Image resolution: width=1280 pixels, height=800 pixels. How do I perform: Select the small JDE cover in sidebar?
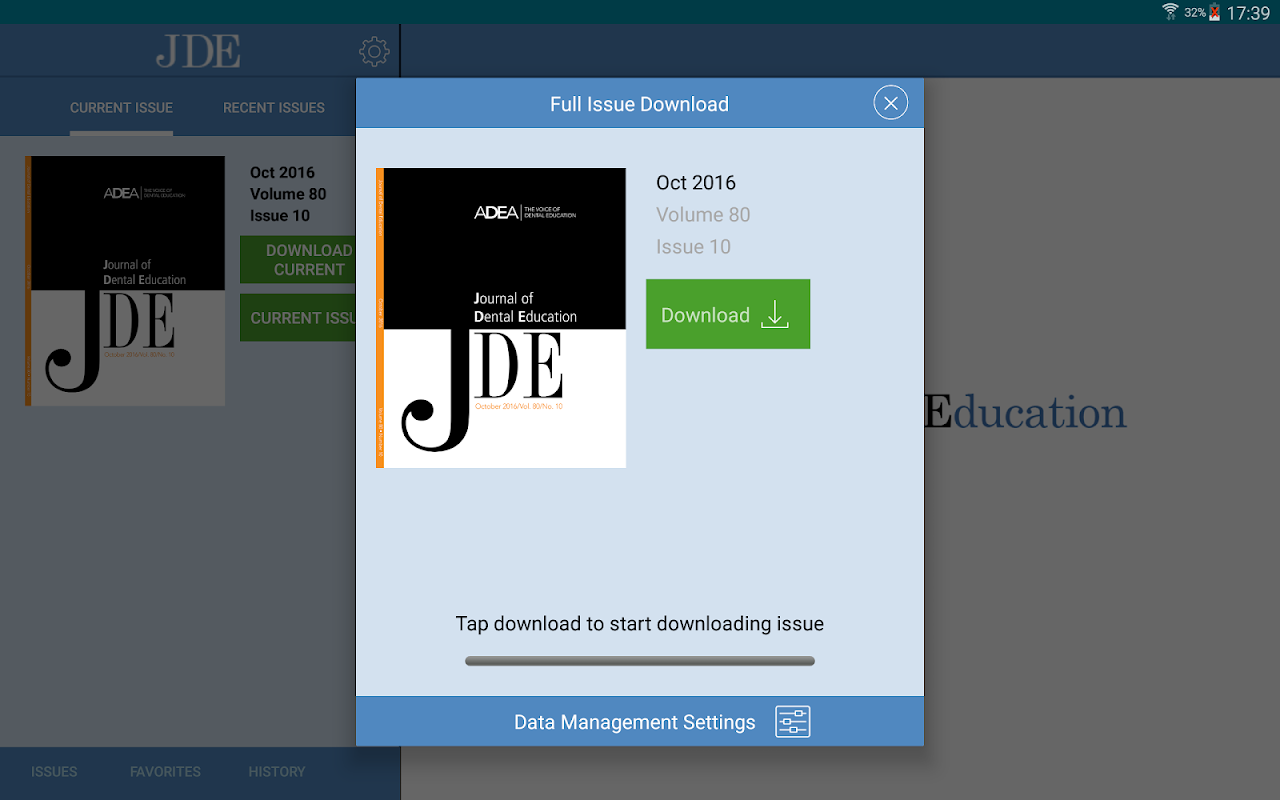coord(125,281)
